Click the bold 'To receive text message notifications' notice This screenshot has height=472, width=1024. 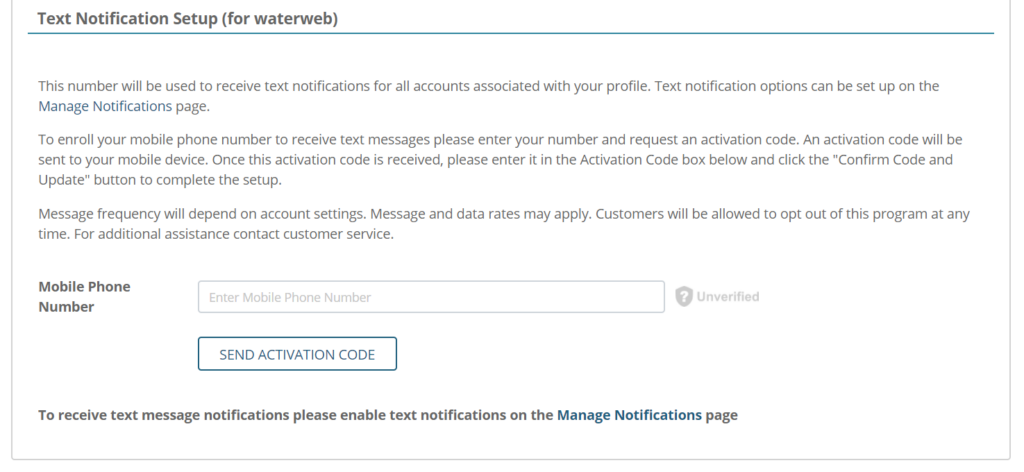pyautogui.click(x=295, y=414)
